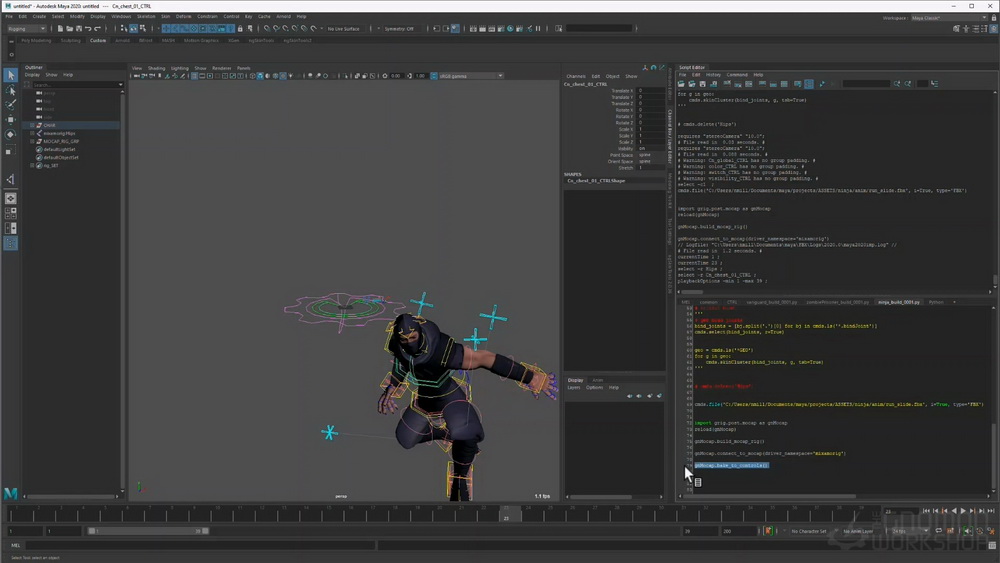Select the arrow Select tool in toolbox
This screenshot has height=563, width=1000.
pos(10,75)
